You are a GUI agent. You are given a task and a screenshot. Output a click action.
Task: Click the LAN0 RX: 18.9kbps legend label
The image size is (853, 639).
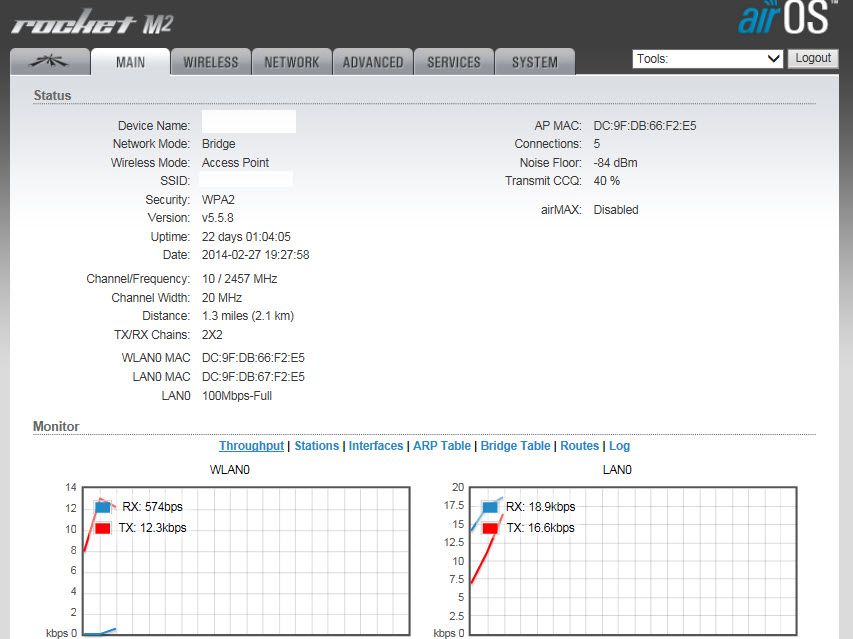[540, 507]
